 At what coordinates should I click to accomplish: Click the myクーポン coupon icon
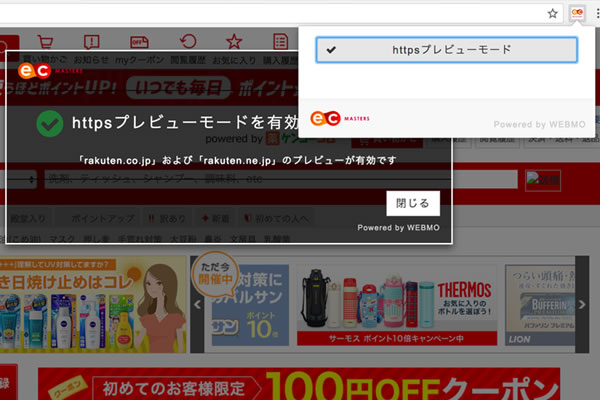139,42
